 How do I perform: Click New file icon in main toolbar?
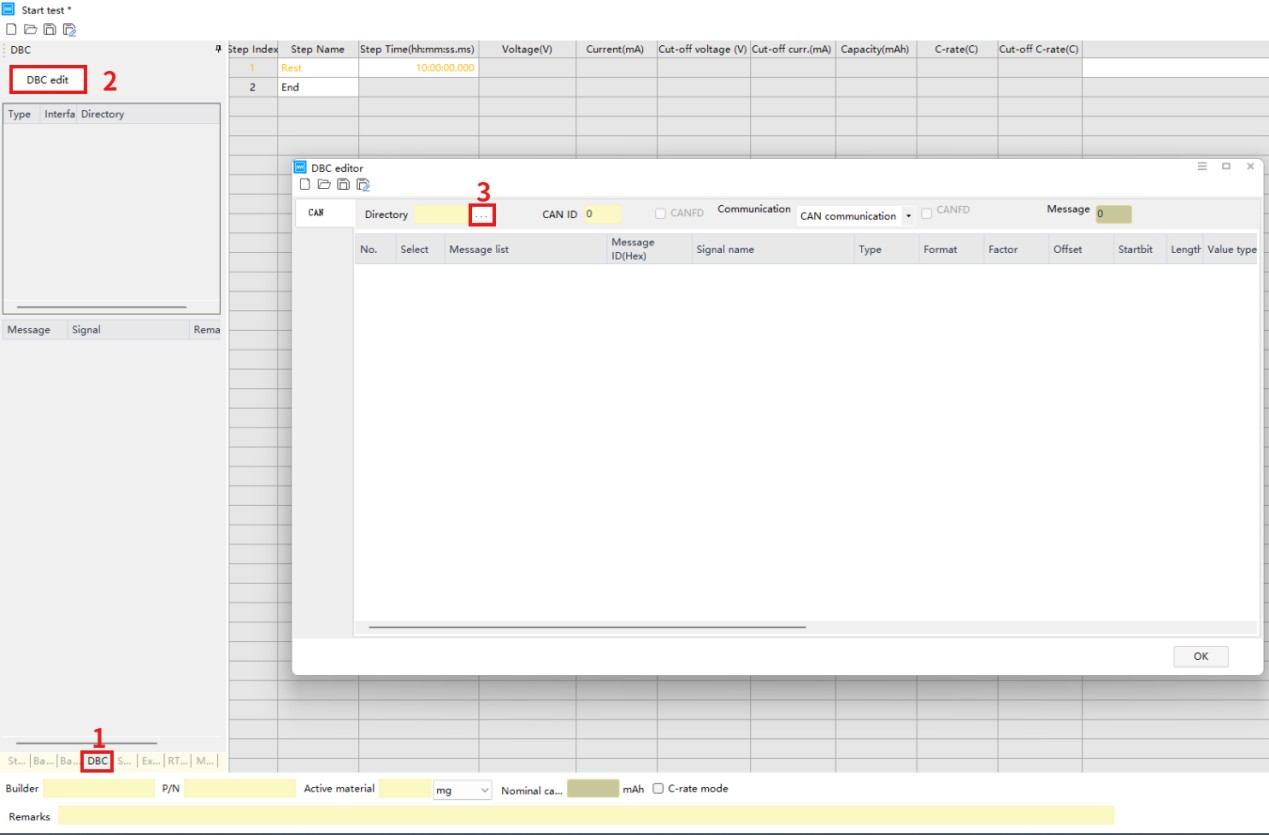[10, 29]
